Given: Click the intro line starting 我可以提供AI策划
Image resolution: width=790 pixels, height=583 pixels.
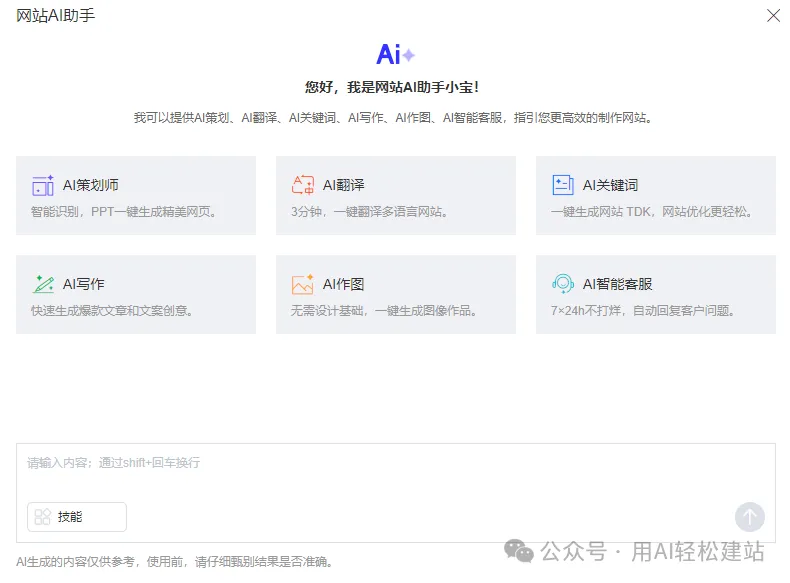Looking at the screenshot, I should [393, 118].
